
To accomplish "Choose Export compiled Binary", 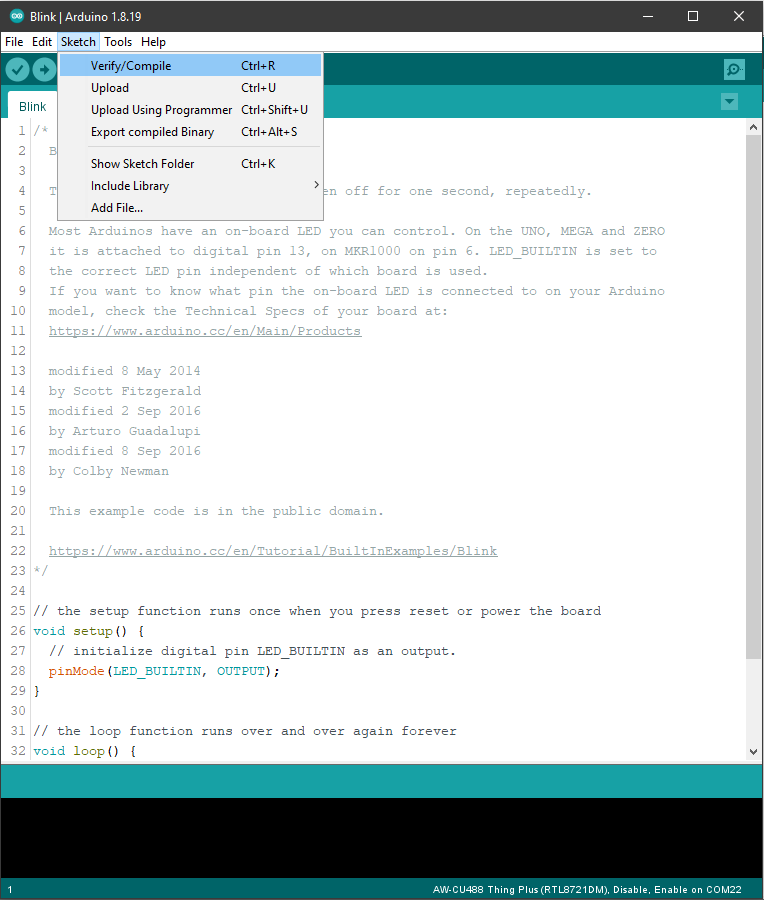I will point(190,132).
